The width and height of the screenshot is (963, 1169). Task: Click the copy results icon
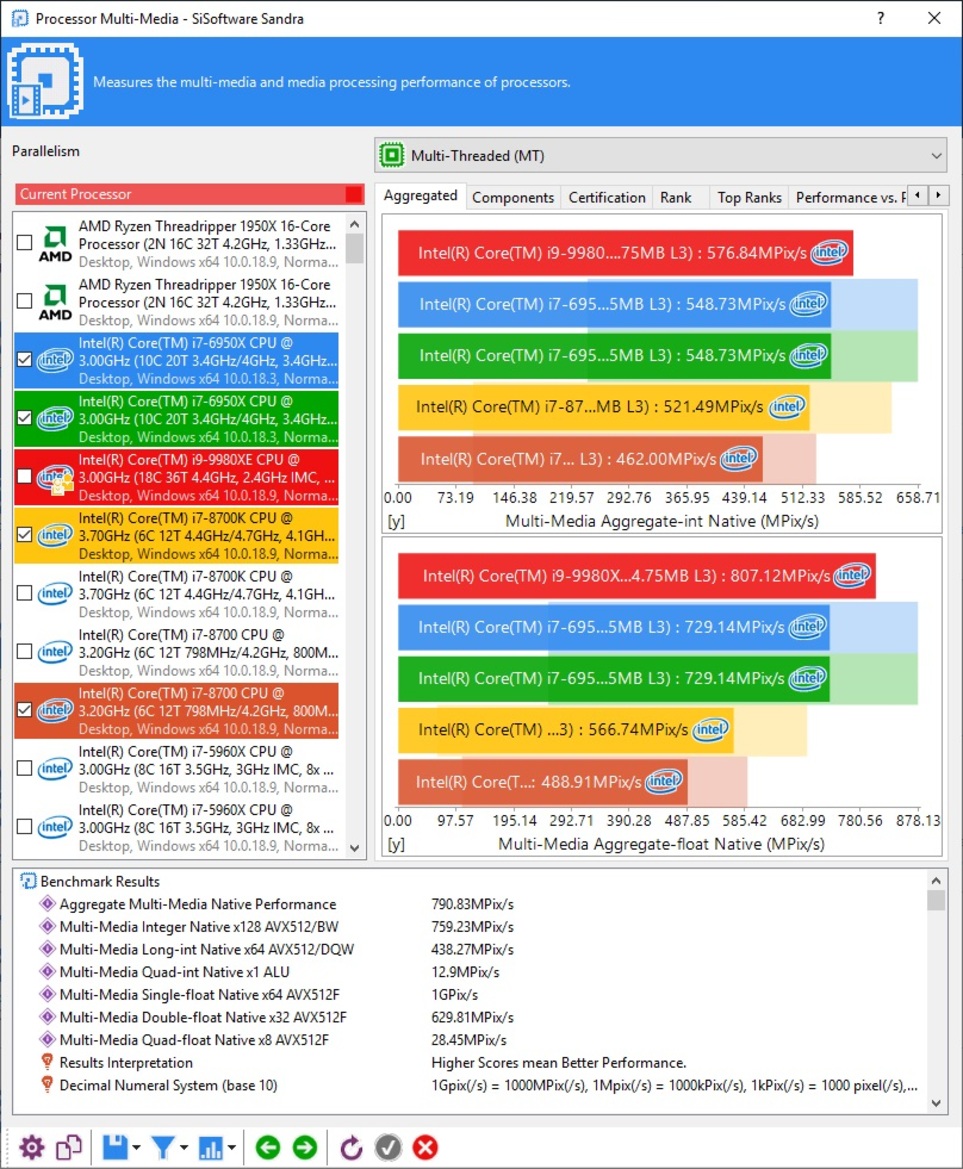tap(69, 1147)
